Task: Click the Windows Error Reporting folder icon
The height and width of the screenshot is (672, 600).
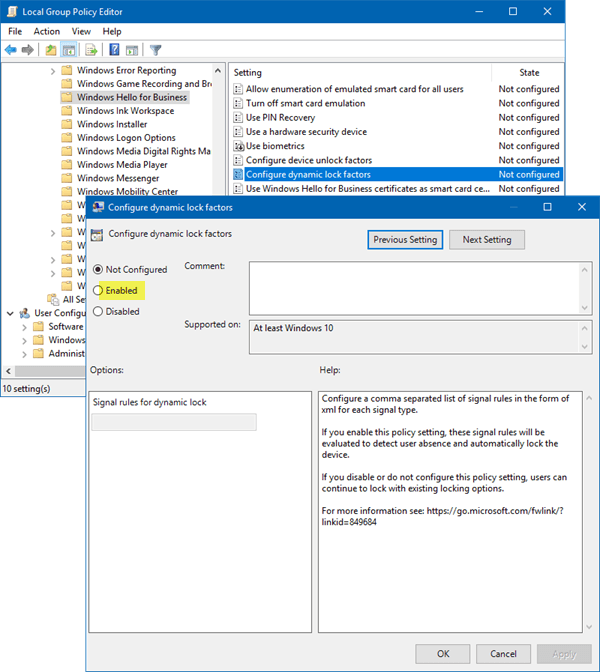Action: pos(66,70)
